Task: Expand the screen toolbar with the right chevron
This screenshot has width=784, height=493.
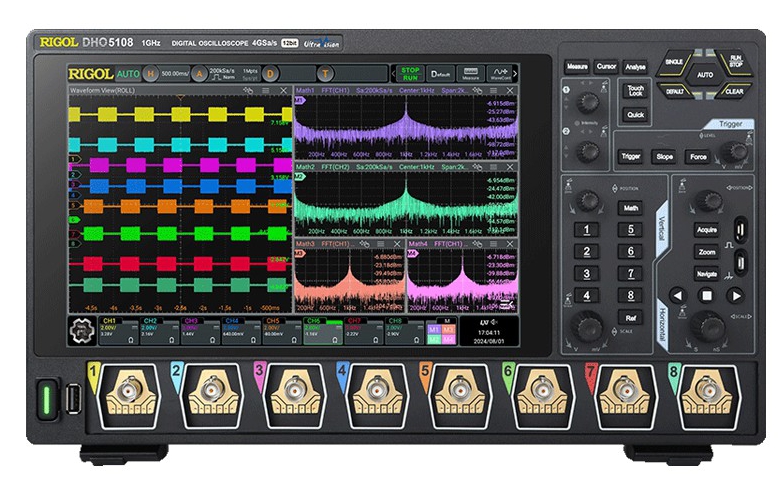Action: click(x=515, y=74)
